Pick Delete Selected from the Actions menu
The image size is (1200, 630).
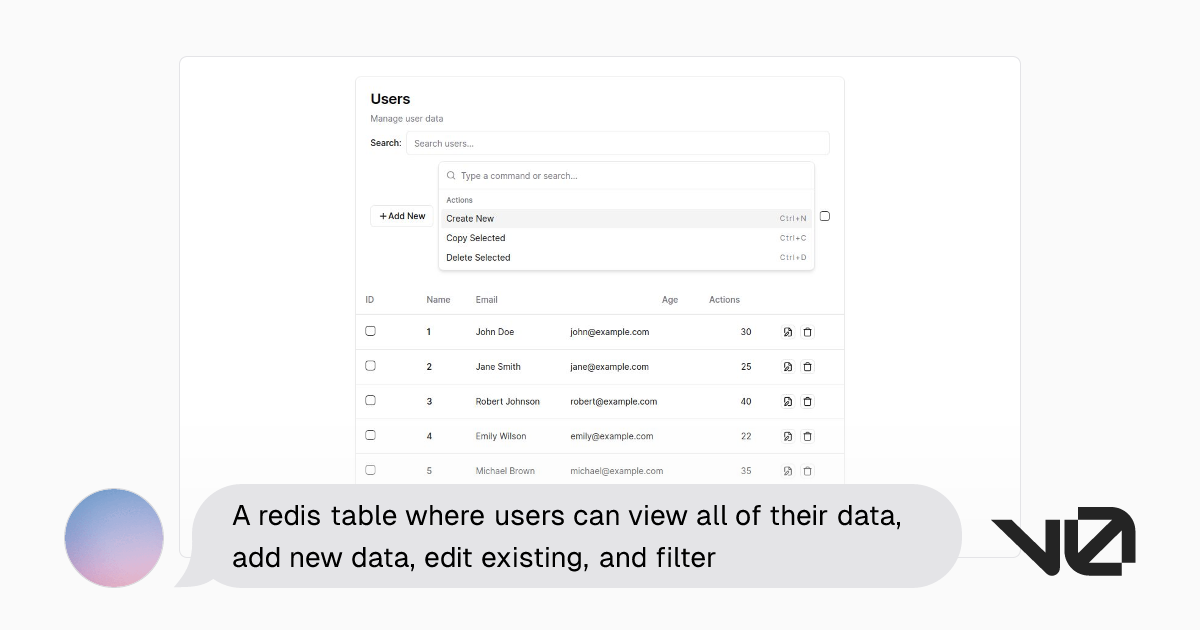478,257
